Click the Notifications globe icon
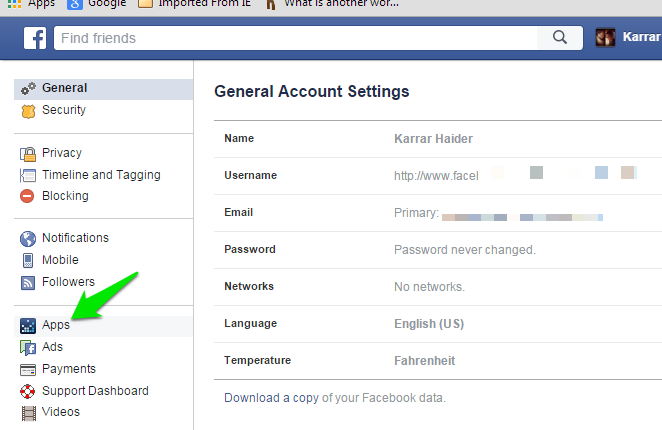The width and height of the screenshot is (662, 430). pyautogui.click(x=28, y=239)
